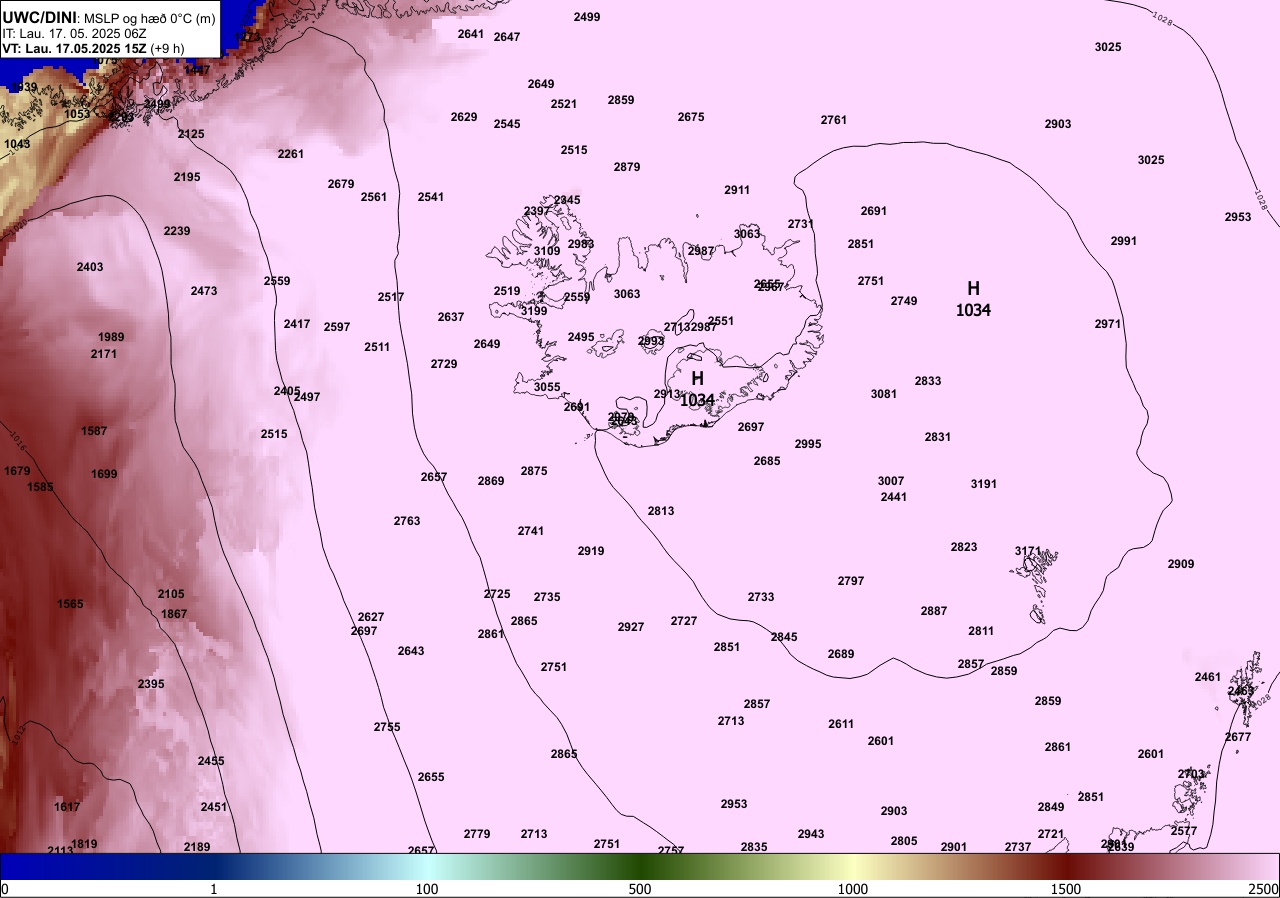
Task: Click the freezing level value 2919
Action: point(591,551)
